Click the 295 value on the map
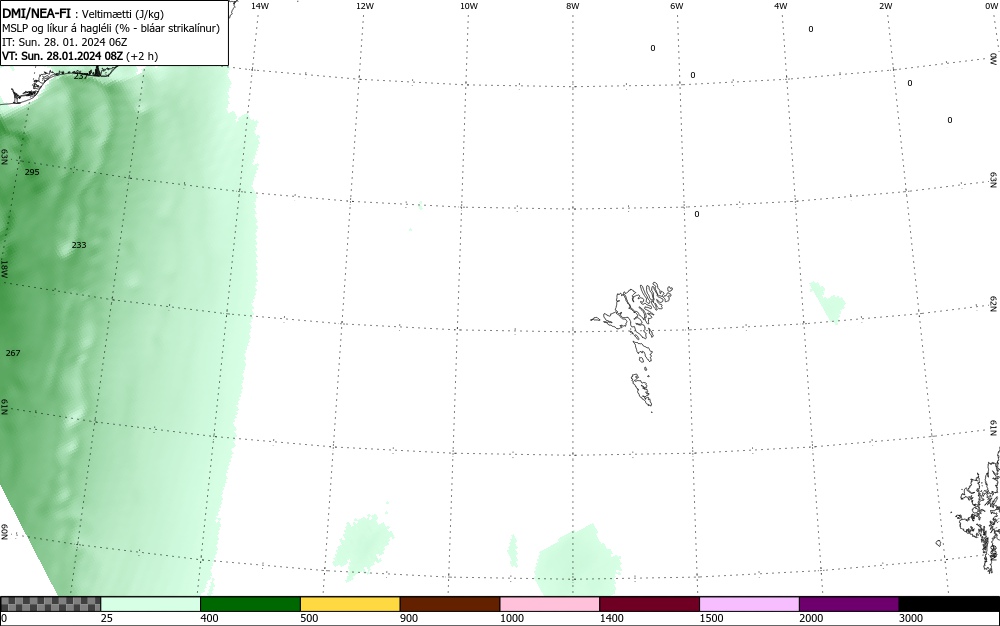 pyautogui.click(x=32, y=172)
